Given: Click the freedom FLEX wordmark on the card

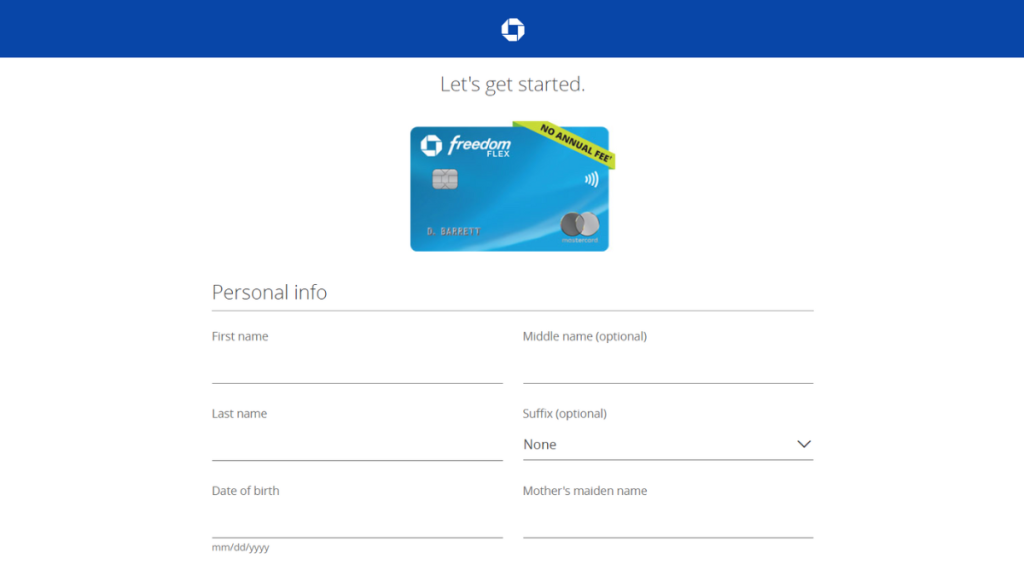Looking at the screenshot, I should (480, 146).
